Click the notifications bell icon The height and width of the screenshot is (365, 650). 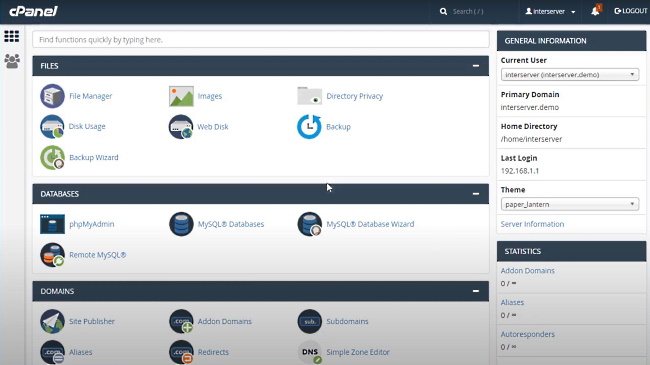[x=596, y=11]
